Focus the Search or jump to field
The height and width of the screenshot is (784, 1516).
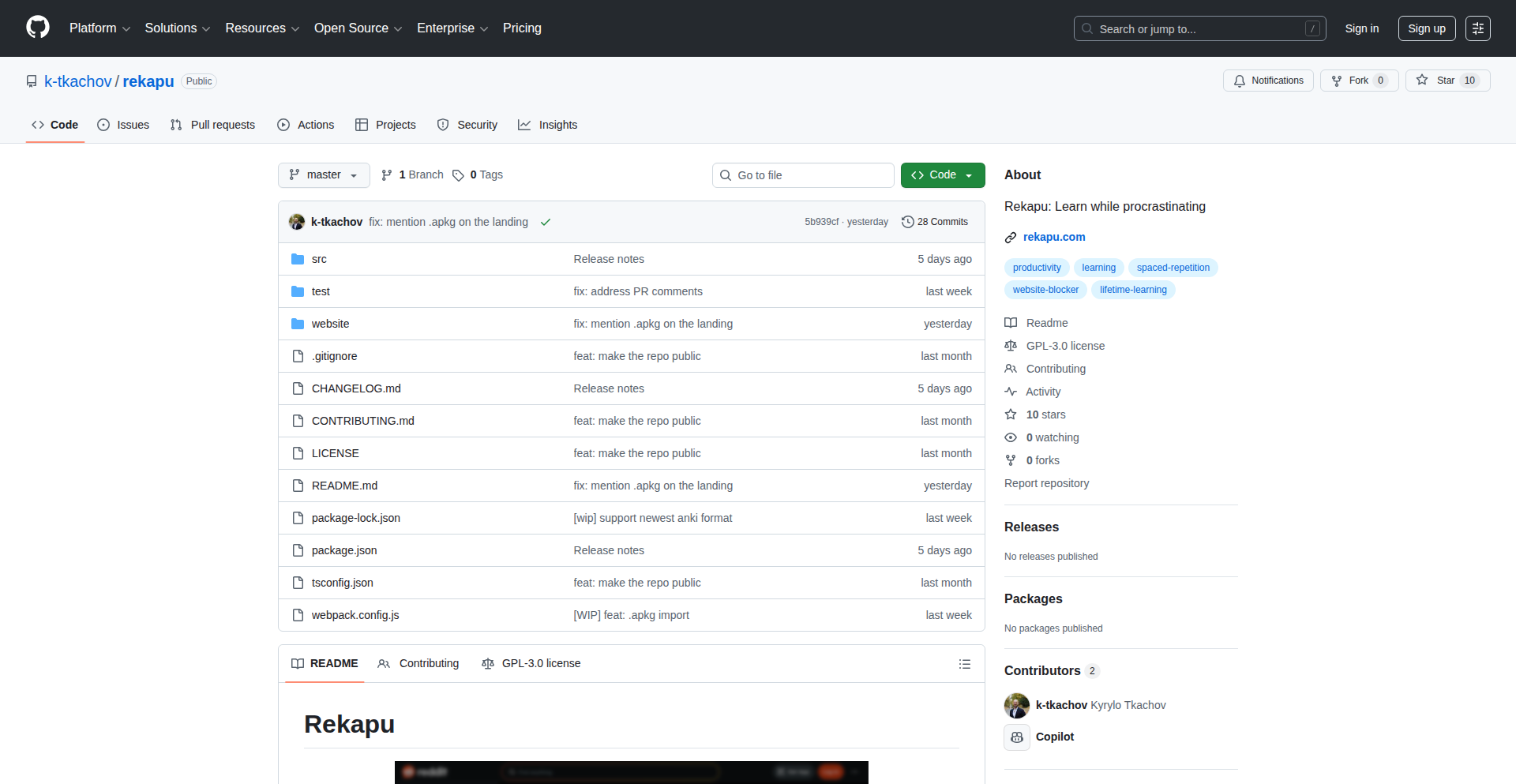click(x=1199, y=28)
